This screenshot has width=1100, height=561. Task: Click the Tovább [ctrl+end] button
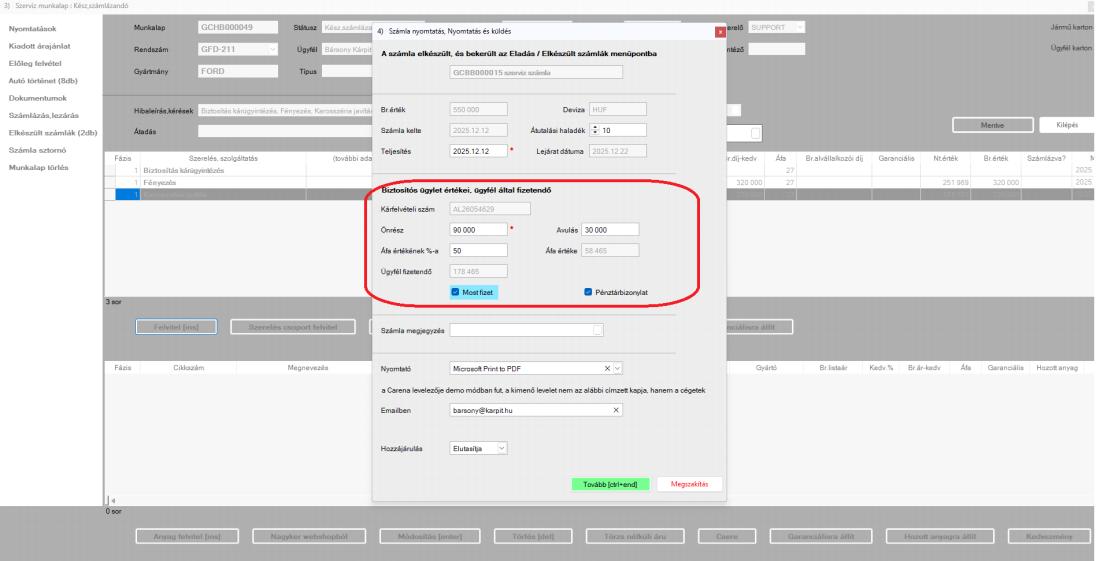pos(610,485)
